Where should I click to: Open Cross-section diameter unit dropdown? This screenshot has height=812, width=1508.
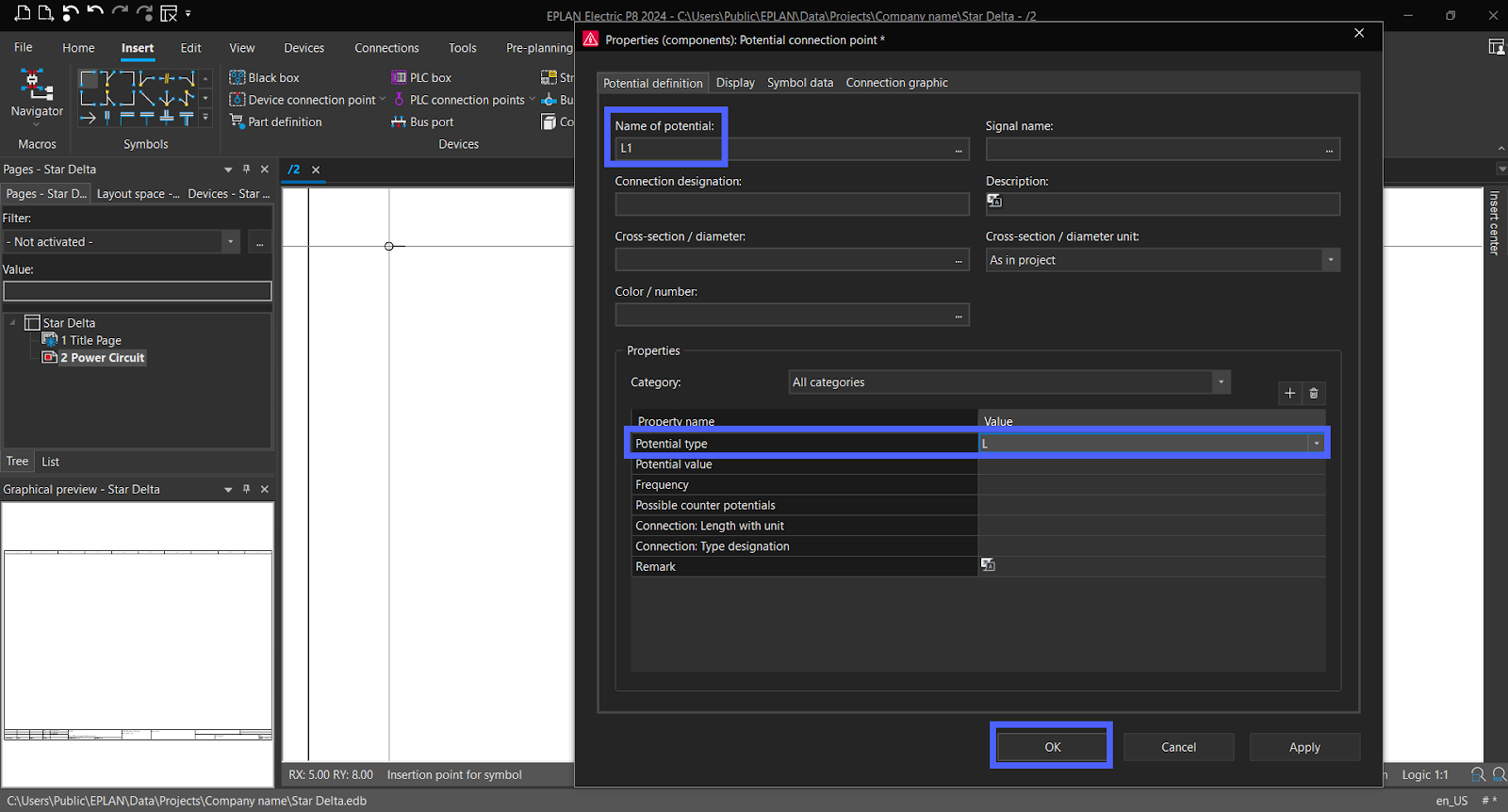tap(1330, 260)
